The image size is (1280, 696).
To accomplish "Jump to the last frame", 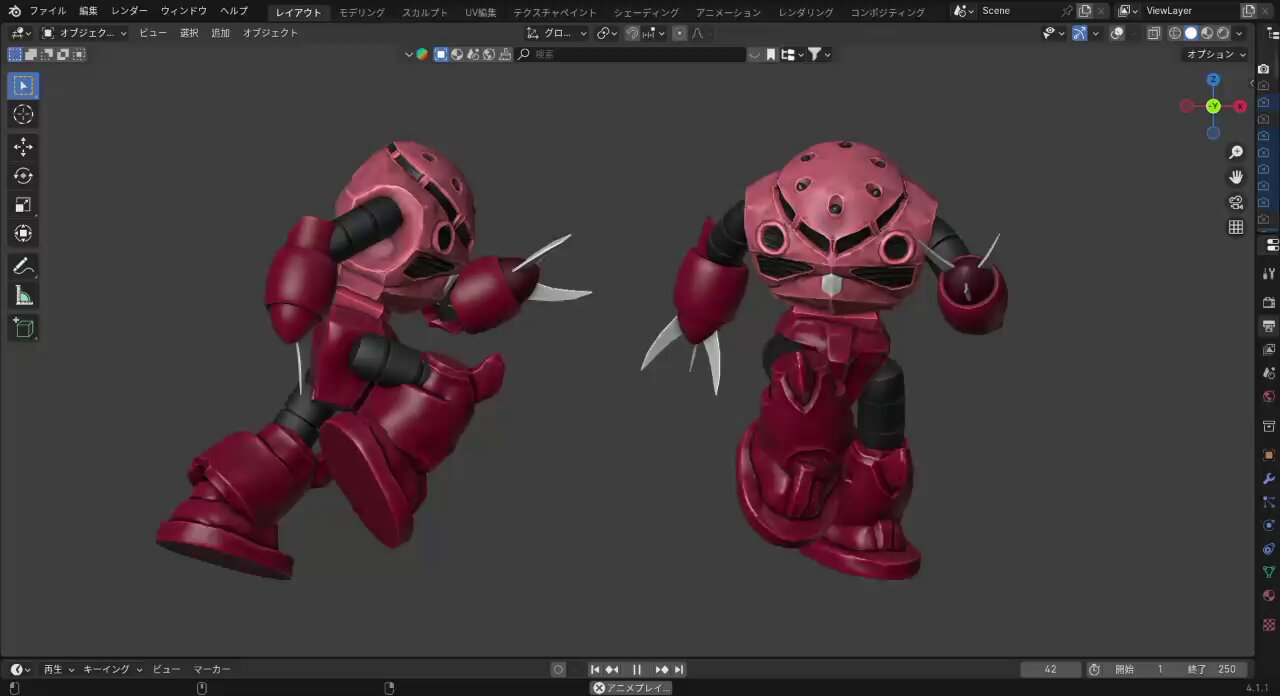I will click(679, 670).
